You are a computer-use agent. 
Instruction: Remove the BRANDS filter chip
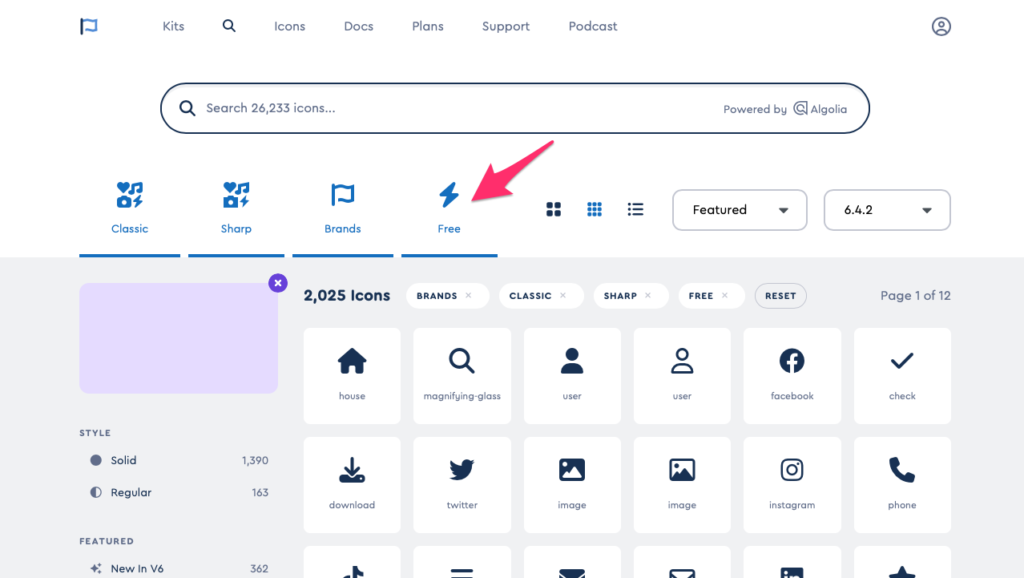pyautogui.click(x=468, y=296)
